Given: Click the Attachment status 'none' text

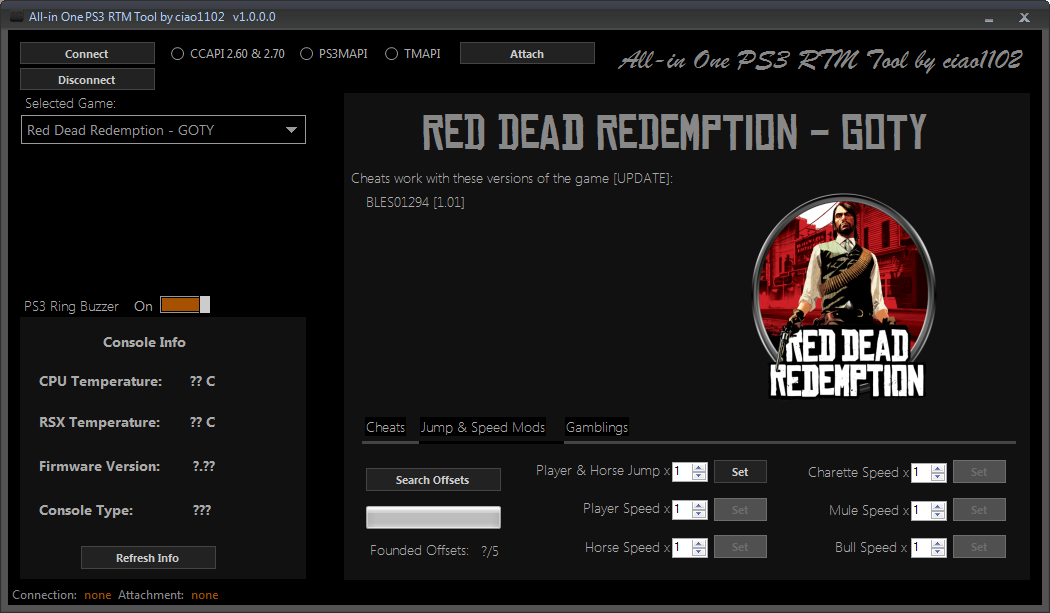Looking at the screenshot, I should pyautogui.click(x=205, y=595).
